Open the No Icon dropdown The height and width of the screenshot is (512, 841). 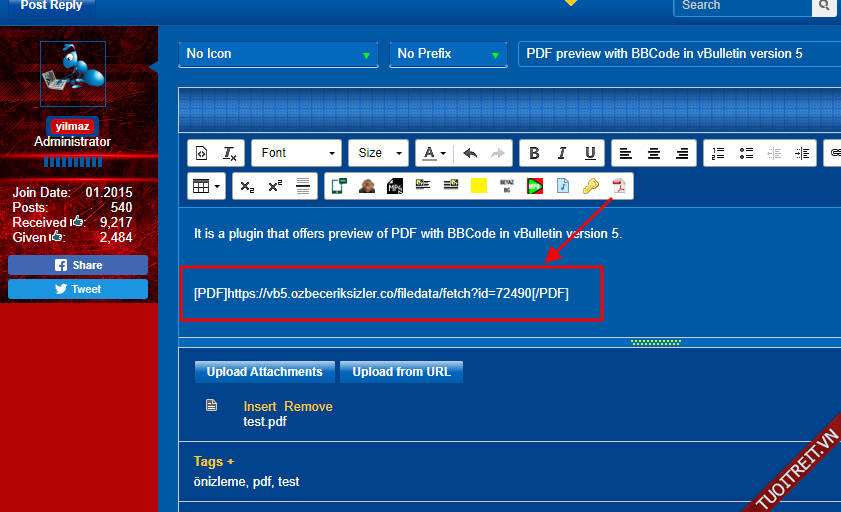(279, 54)
